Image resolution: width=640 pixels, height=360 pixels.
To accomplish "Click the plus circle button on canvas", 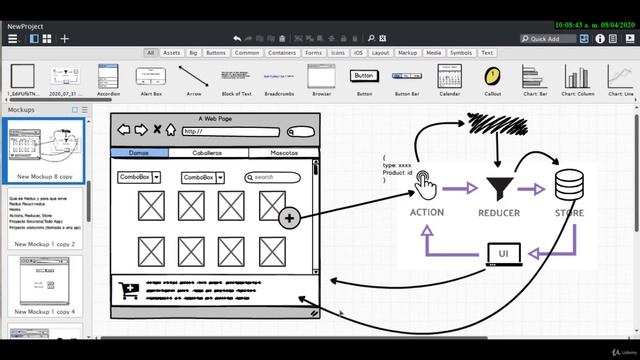I will coord(289,218).
